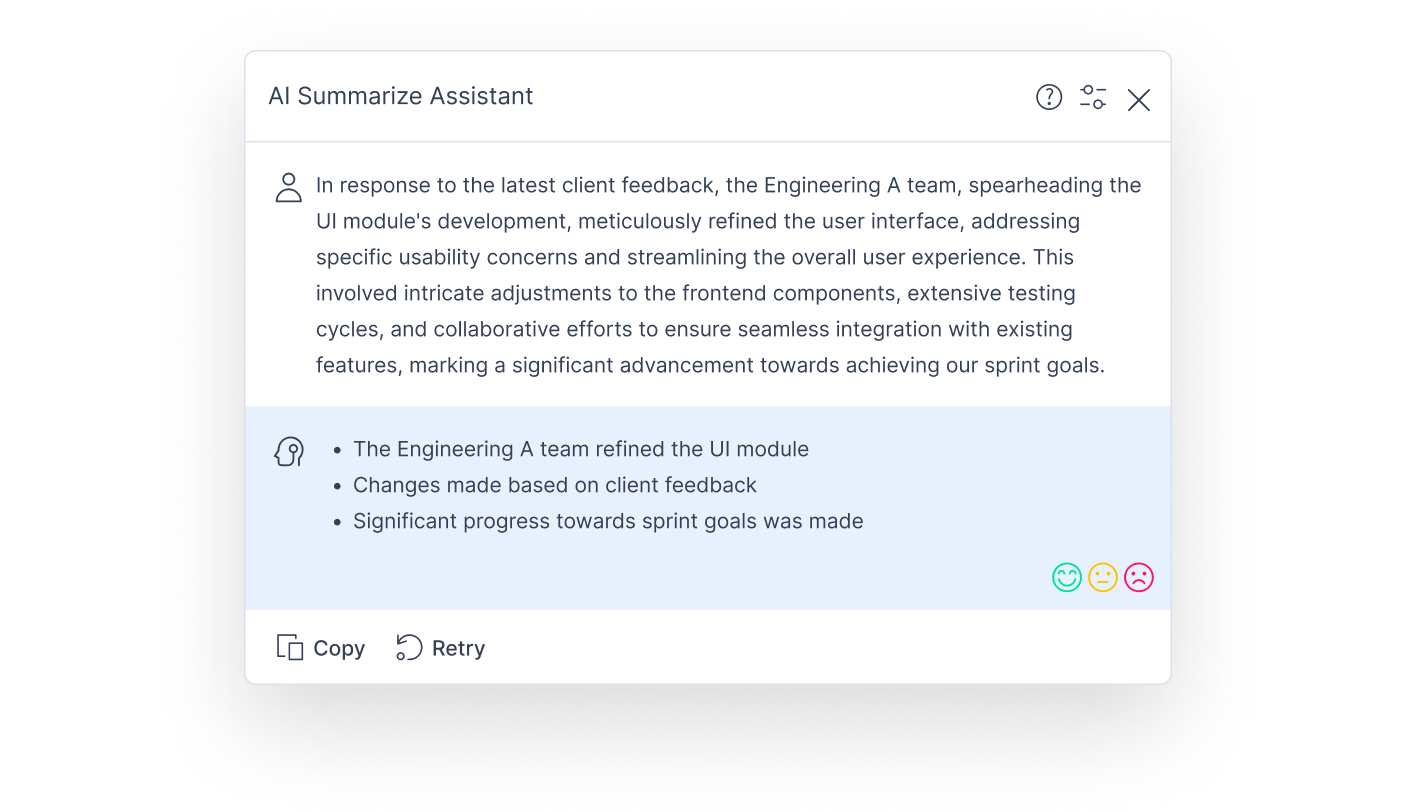
Task: Click the line starting "UI module's development"
Action: [698, 221]
